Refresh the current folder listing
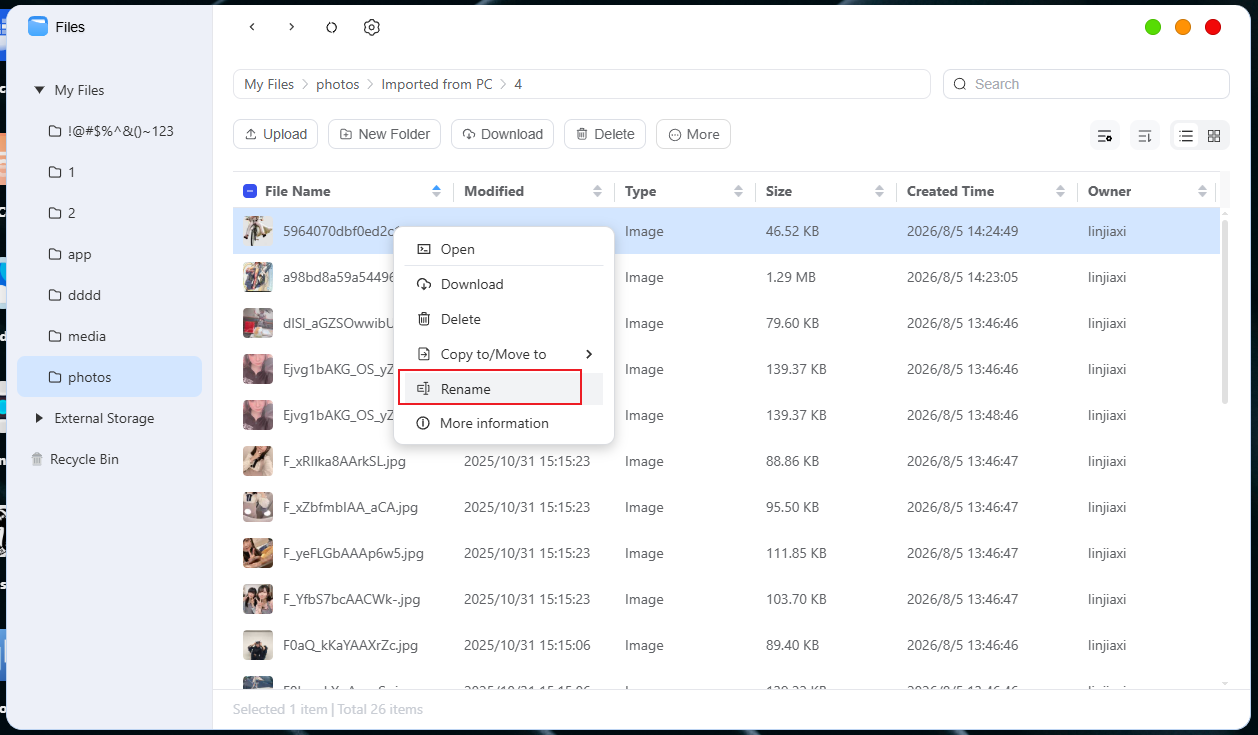The image size is (1258, 735). tap(332, 27)
